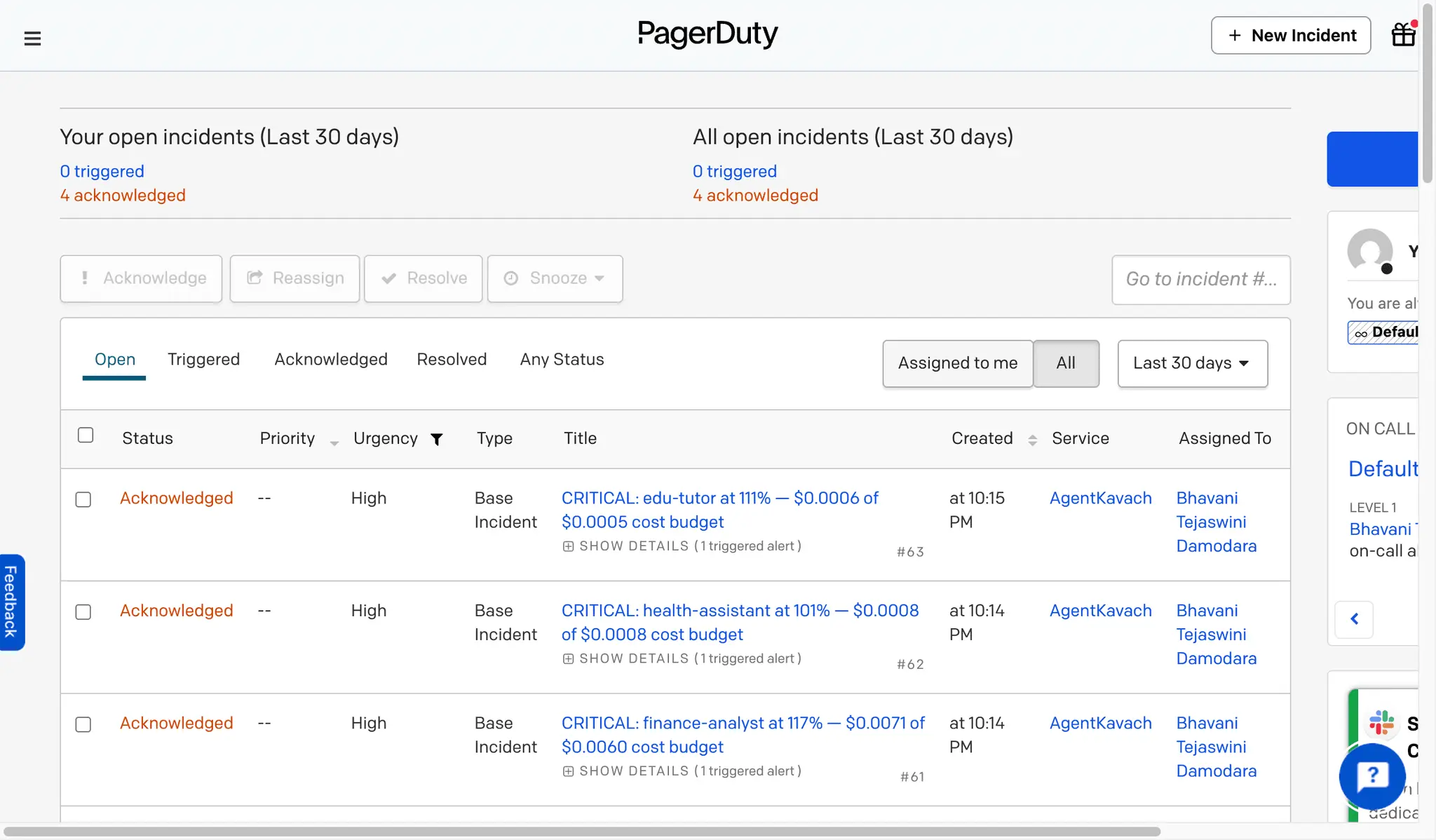The image size is (1436, 840).
Task: Switch to the Resolved tab
Action: (452, 359)
